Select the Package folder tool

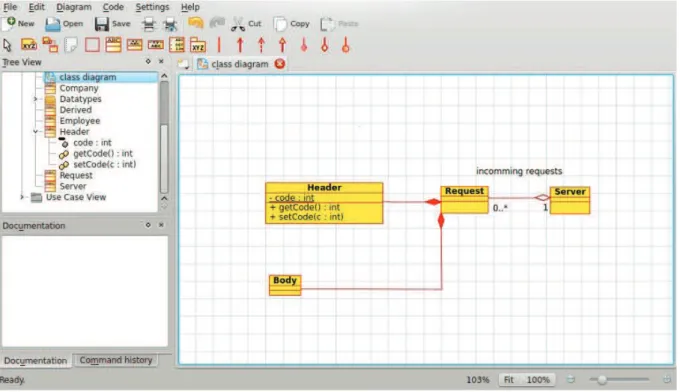(198, 45)
